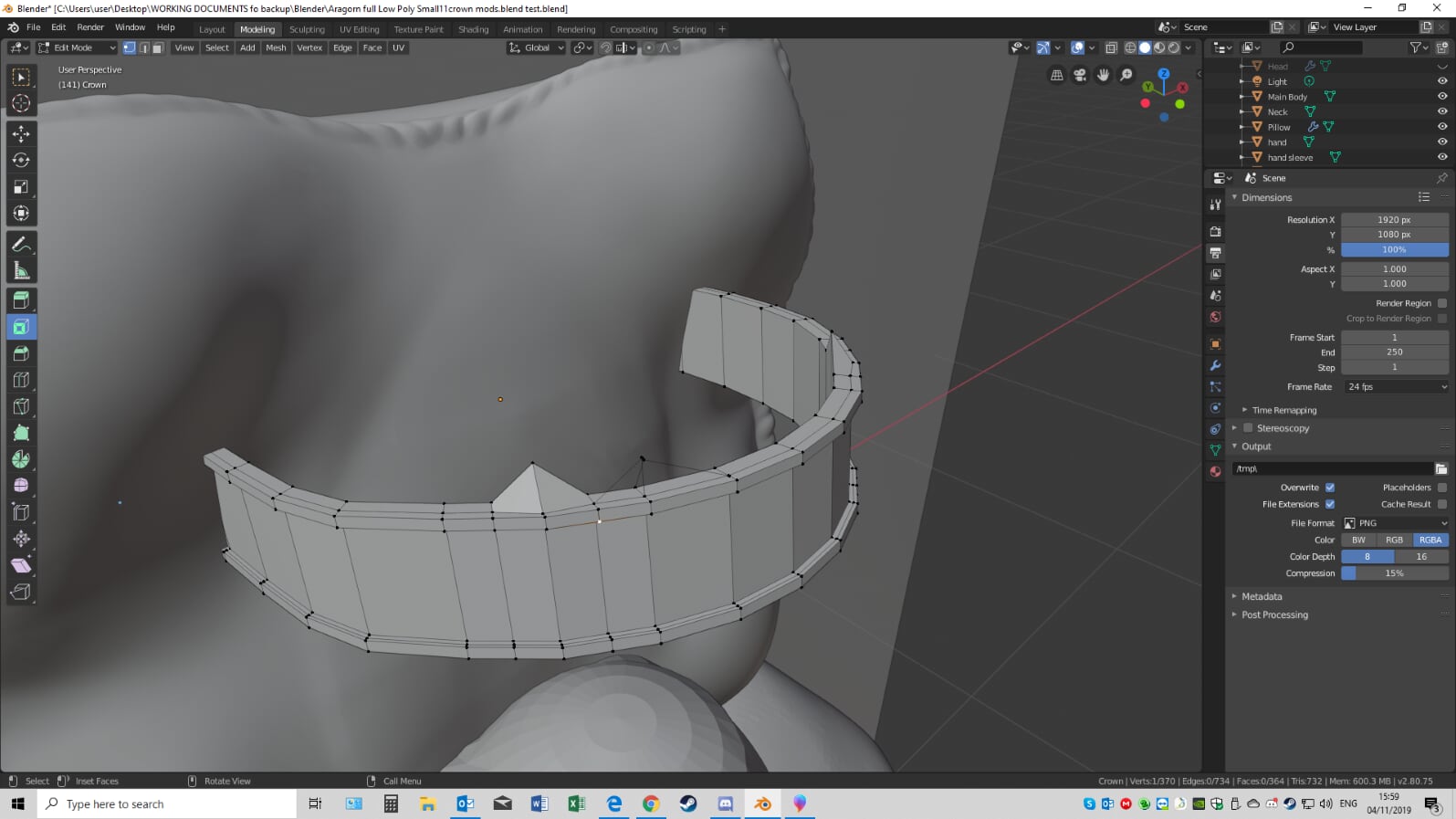Open the Object Data mesh properties tab
The width and height of the screenshot is (1456, 819).
point(1215,450)
